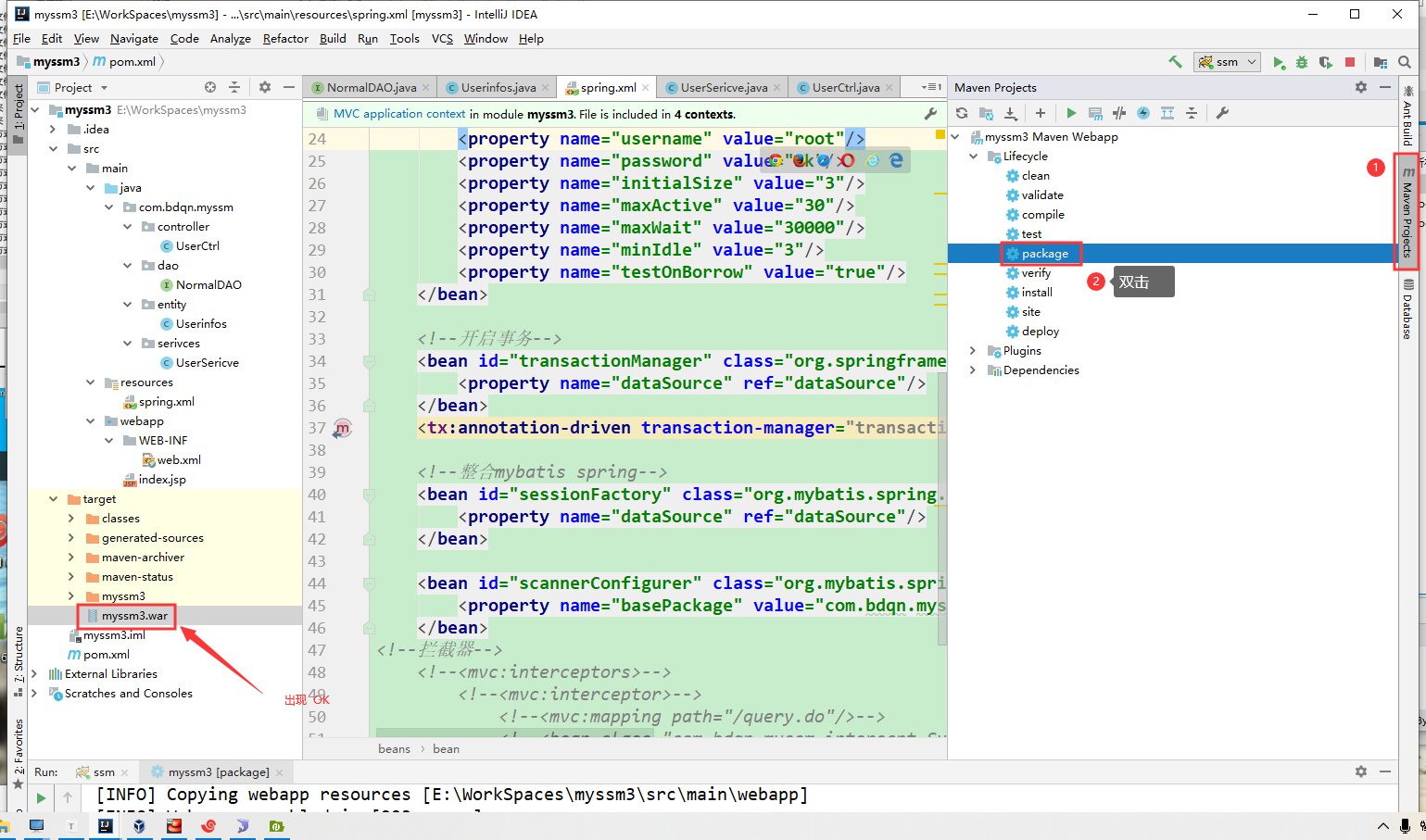Screen dimensions: 1426x840
Task: Open Project panel gear settings
Action: point(265,87)
